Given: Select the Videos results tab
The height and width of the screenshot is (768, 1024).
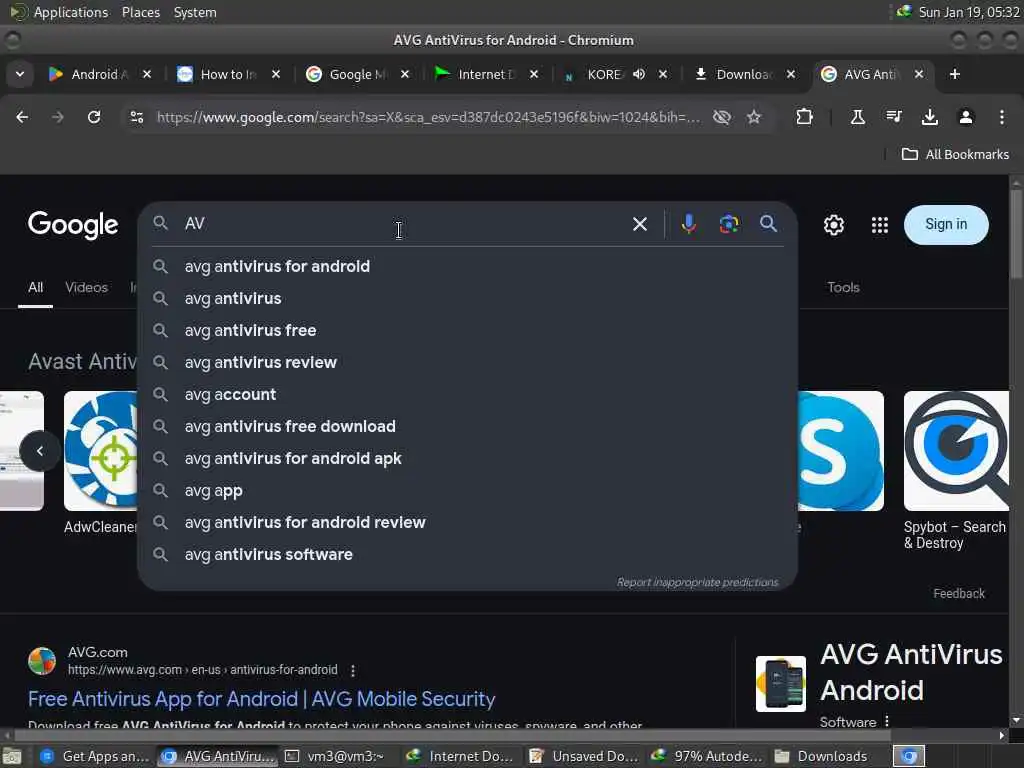Looking at the screenshot, I should pyautogui.click(x=86, y=287).
